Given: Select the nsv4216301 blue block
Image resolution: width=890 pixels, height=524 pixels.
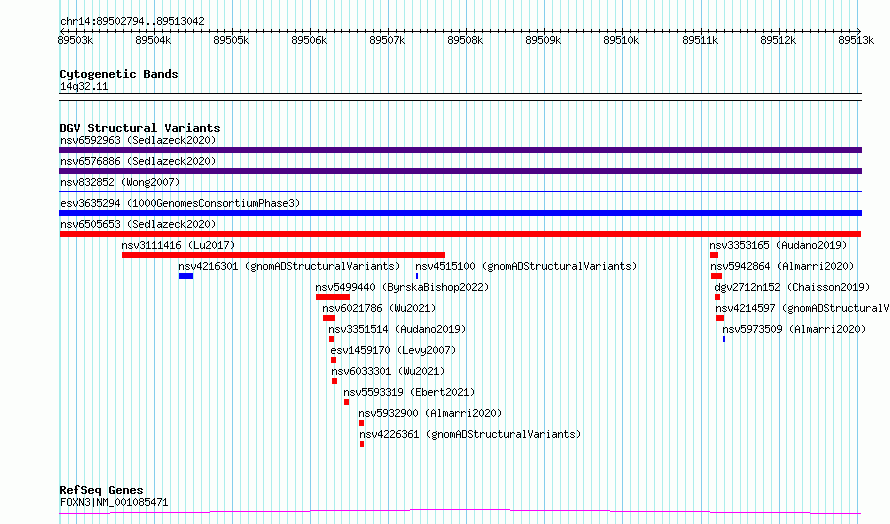Looking at the screenshot, I should click(x=186, y=276).
